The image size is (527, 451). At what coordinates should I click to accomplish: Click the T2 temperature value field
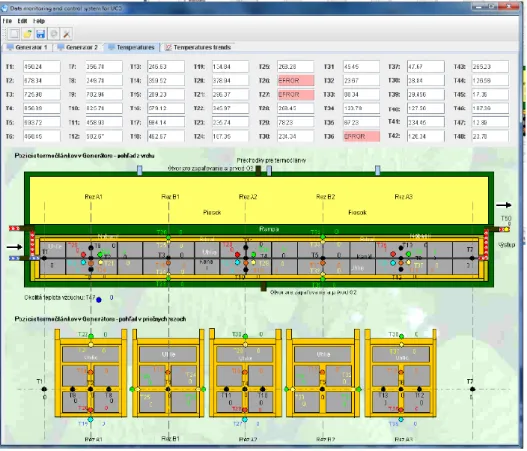pos(42,81)
